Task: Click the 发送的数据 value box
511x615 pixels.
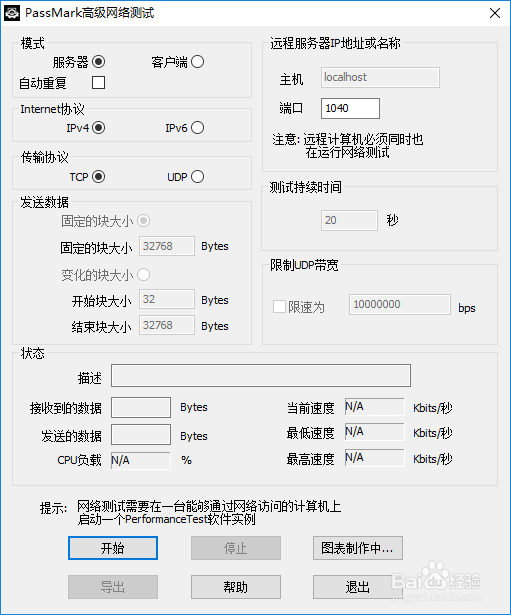Action: point(141,435)
